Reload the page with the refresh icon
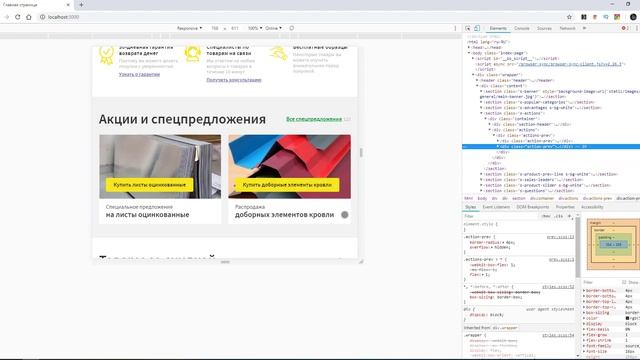The height and width of the screenshot is (360, 640). [18, 17]
